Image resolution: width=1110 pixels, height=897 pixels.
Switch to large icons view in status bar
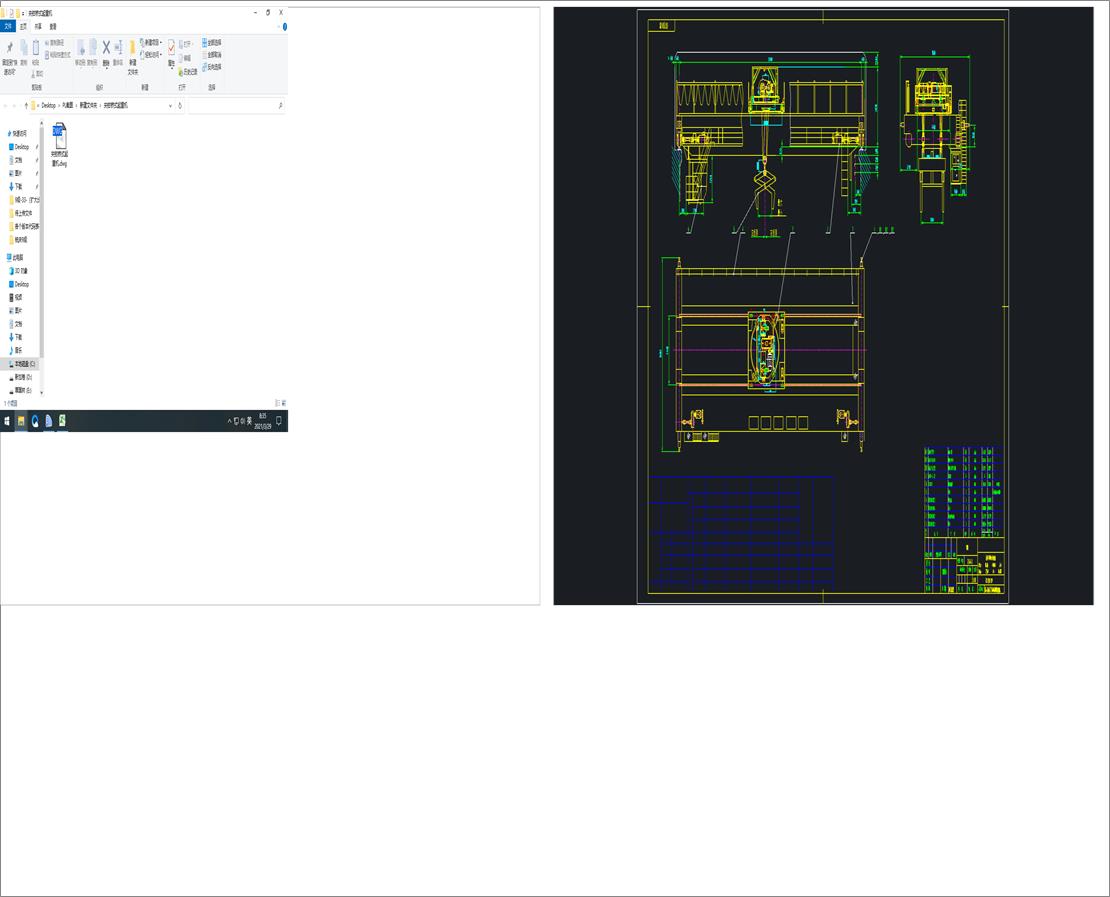point(284,403)
